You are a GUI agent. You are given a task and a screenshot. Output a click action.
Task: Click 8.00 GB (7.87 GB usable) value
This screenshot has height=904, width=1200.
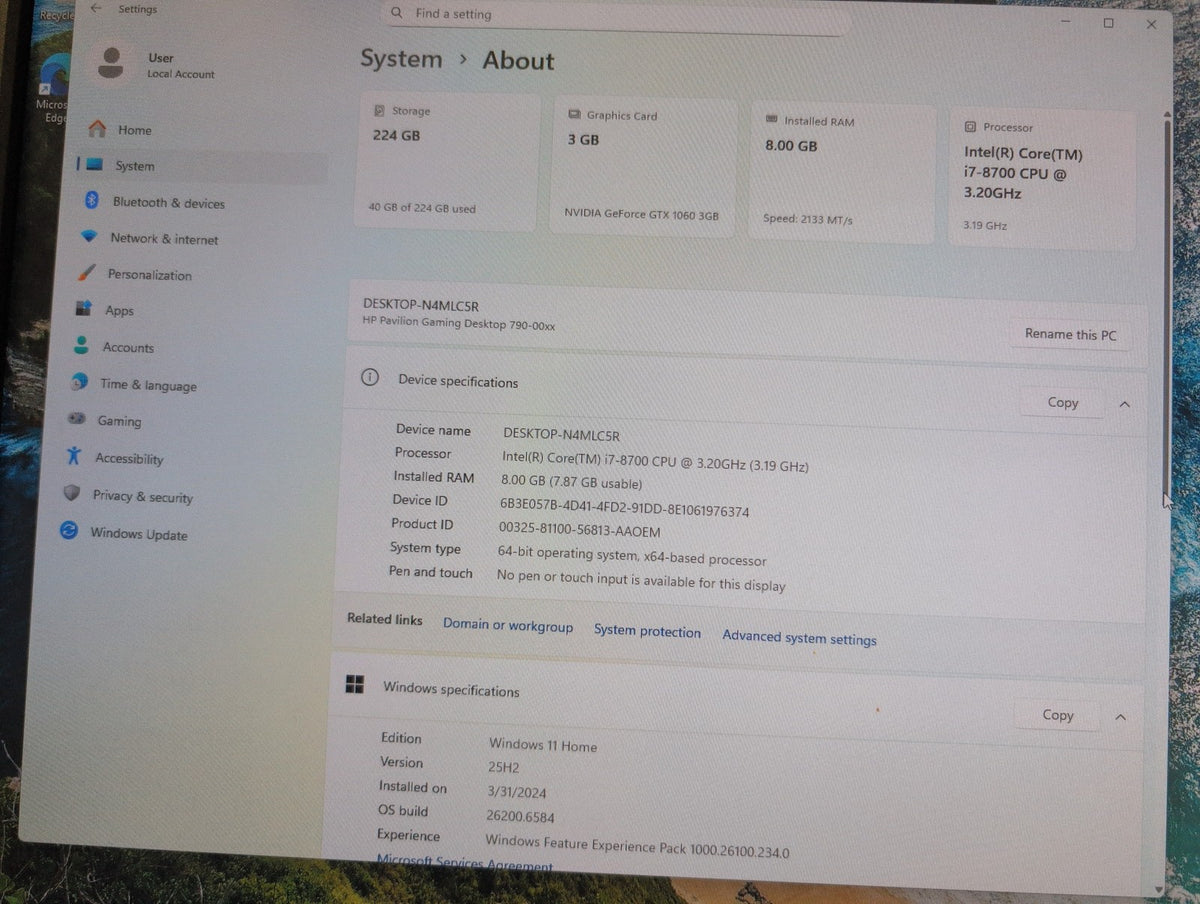pyautogui.click(x=572, y=483)
